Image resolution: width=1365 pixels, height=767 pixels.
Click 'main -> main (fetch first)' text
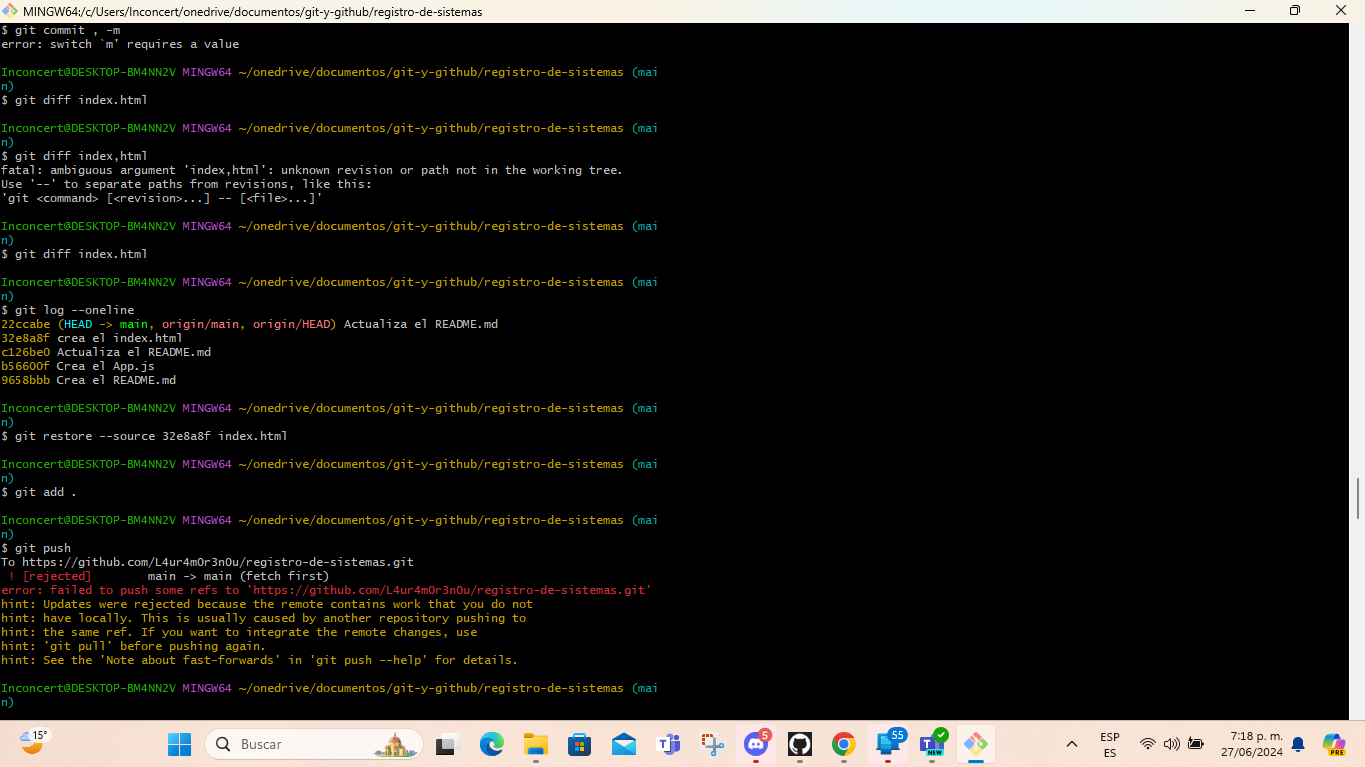coord(238,576)
